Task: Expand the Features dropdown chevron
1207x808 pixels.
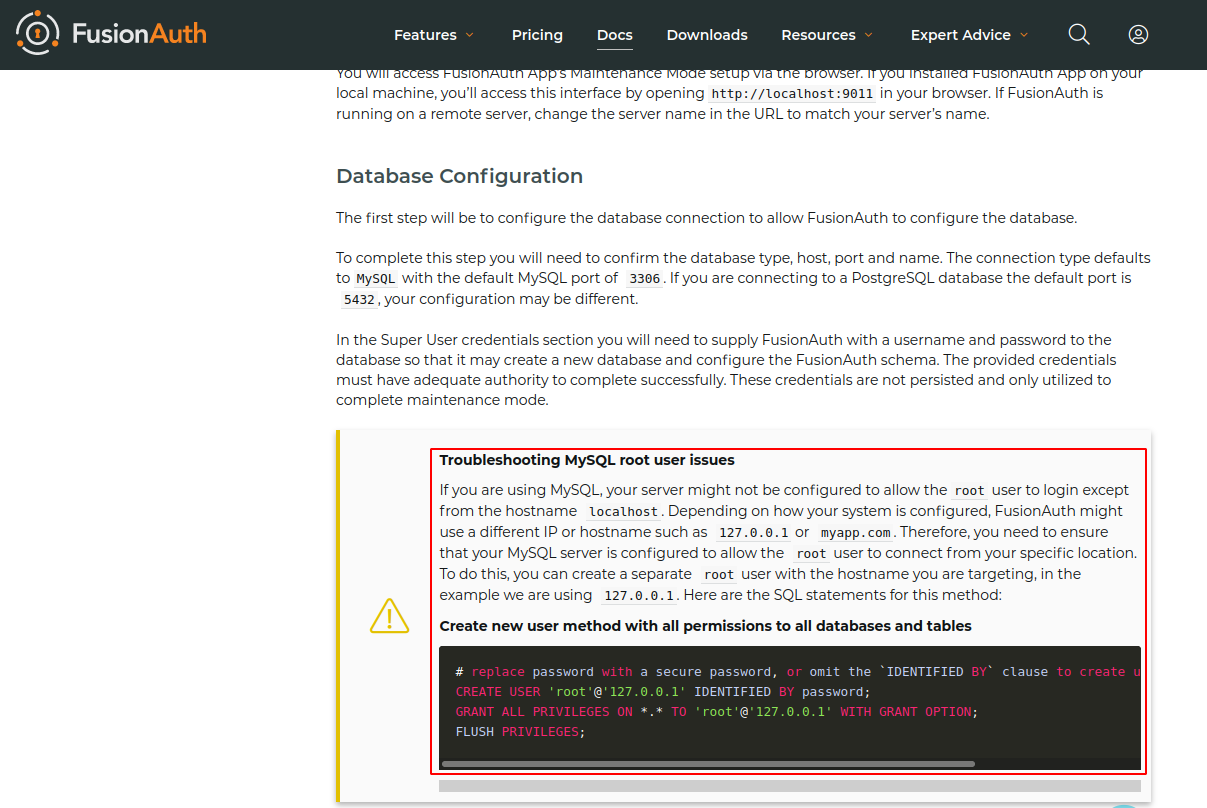Action: 469,35
